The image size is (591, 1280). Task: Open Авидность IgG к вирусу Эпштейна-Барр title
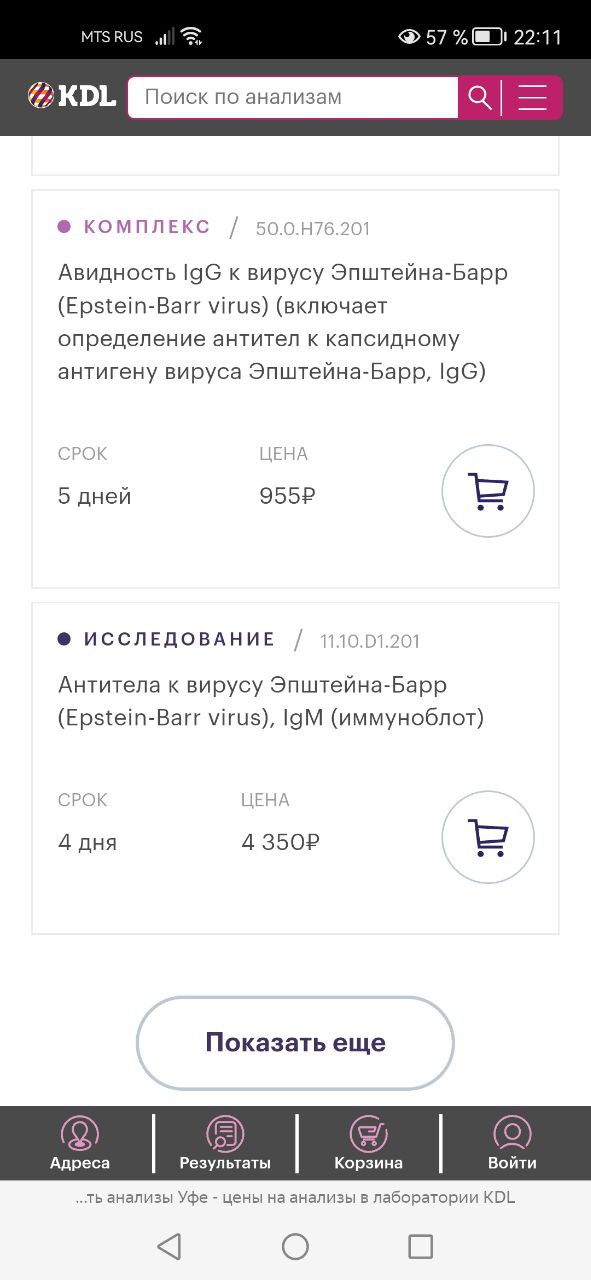pos(283,322)
